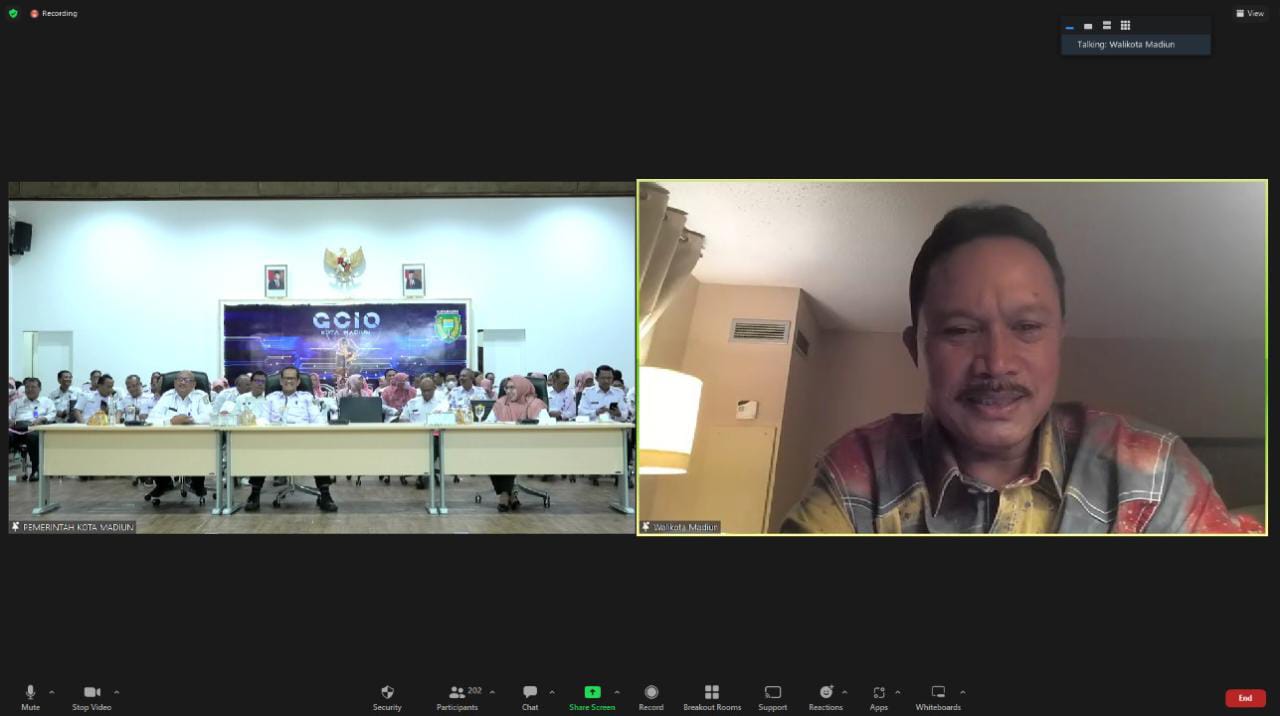End the meeting

pos(1245,698)
